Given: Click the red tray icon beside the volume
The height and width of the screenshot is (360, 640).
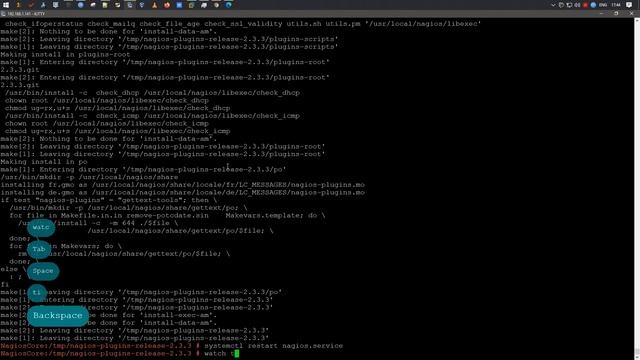Looking at the screenshot, I should coord(585,5).
